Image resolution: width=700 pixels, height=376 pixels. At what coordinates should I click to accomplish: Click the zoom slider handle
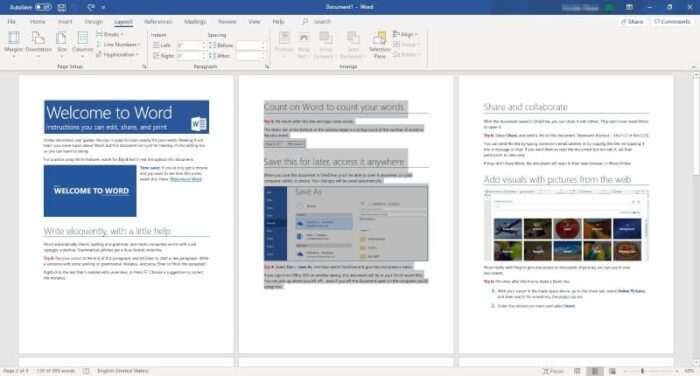tap(642, 371)
